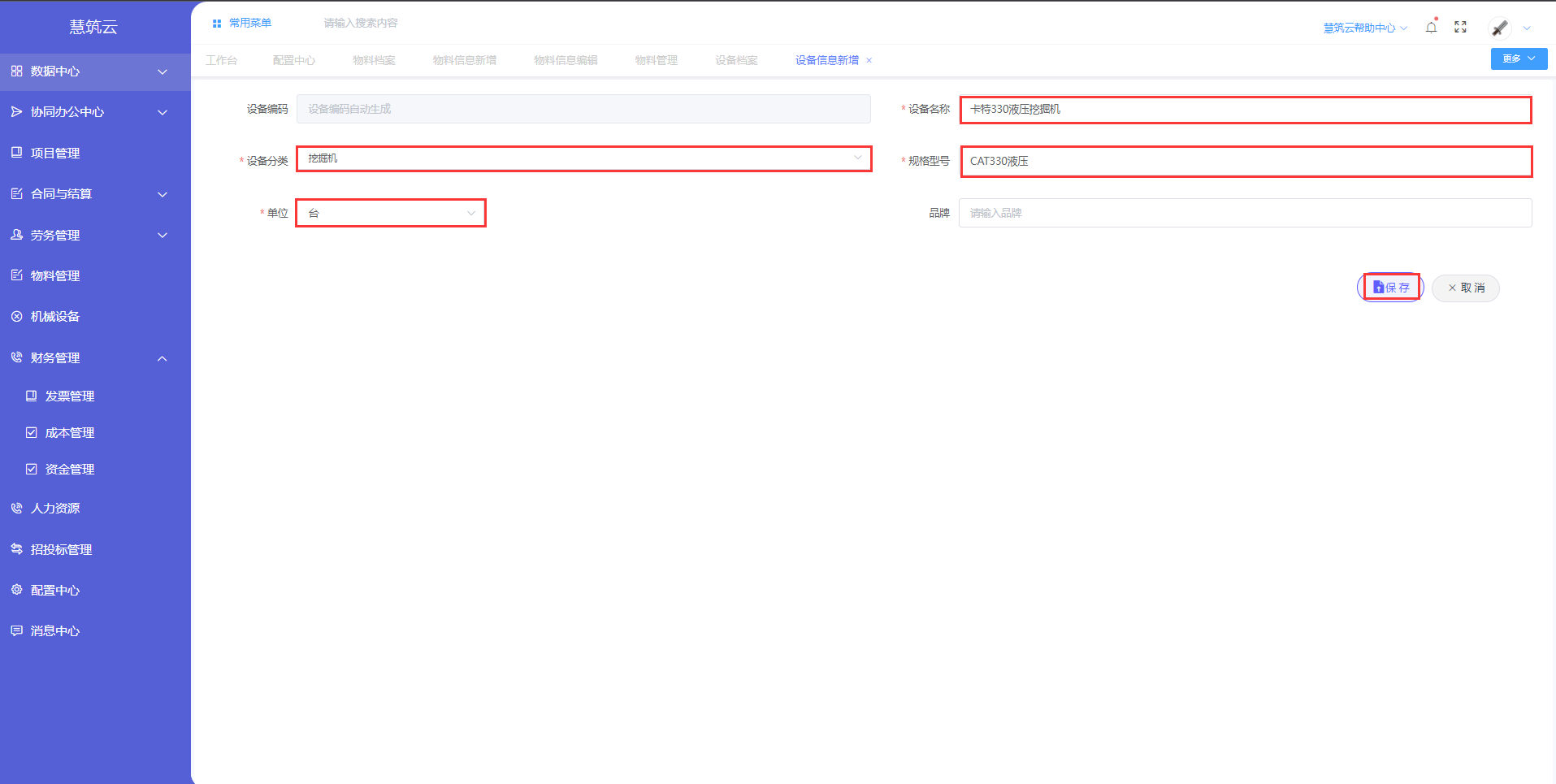Click the 常用菜单 link
Viewport: 1556px width, 784px height.
249,23
